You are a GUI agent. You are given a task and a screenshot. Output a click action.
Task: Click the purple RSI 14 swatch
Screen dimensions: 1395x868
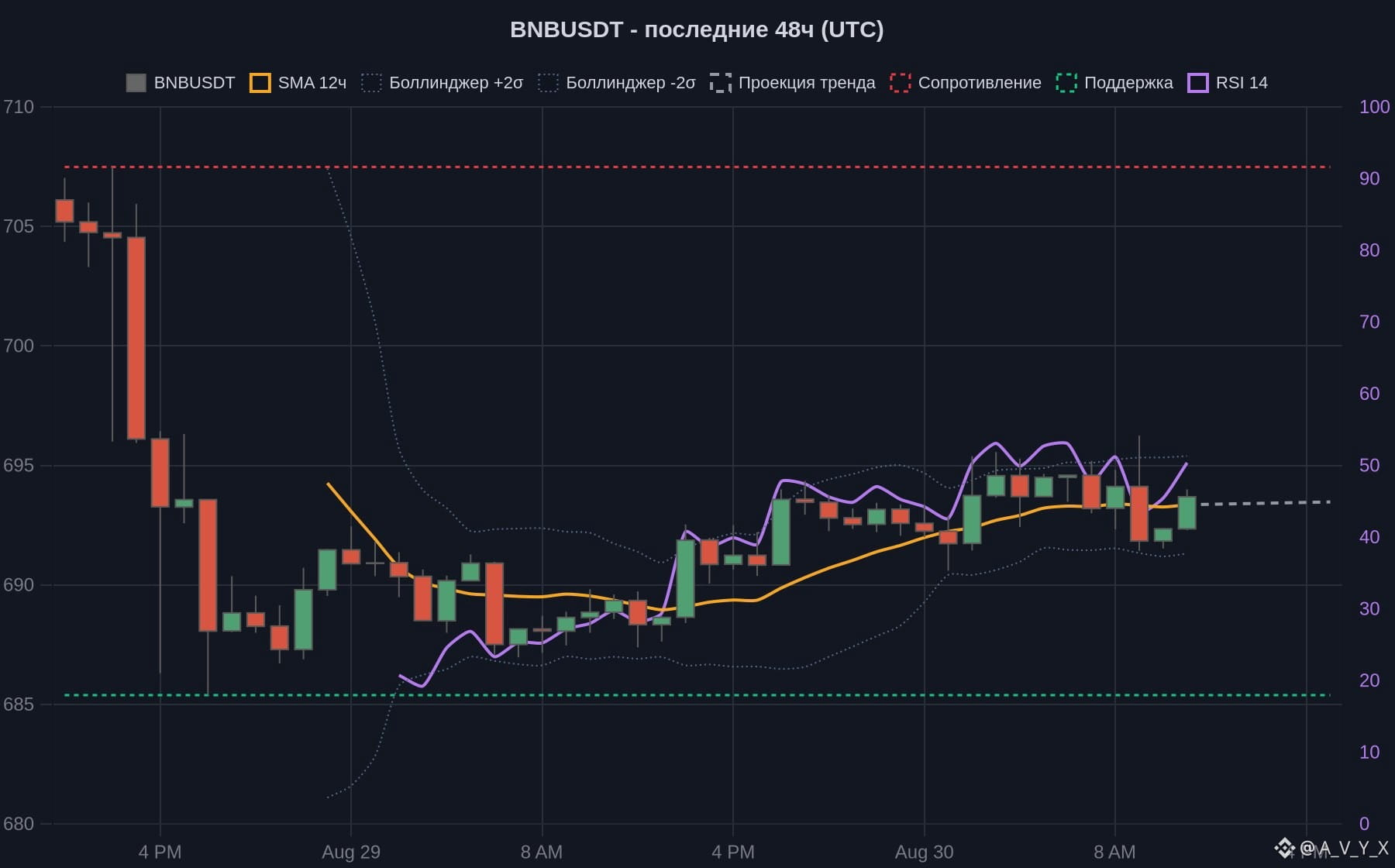pos(1198,83)
